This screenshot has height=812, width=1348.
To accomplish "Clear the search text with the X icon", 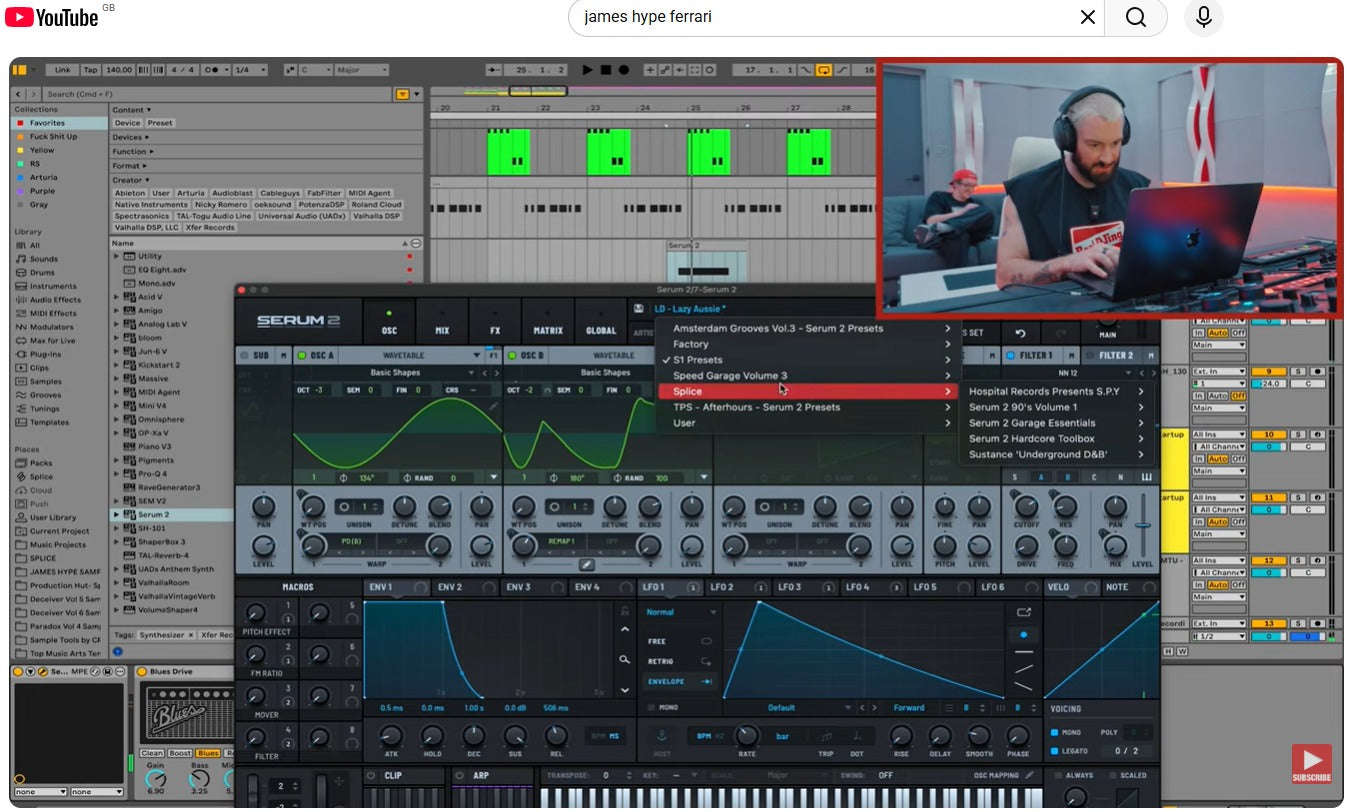I will pos(1087,17).
